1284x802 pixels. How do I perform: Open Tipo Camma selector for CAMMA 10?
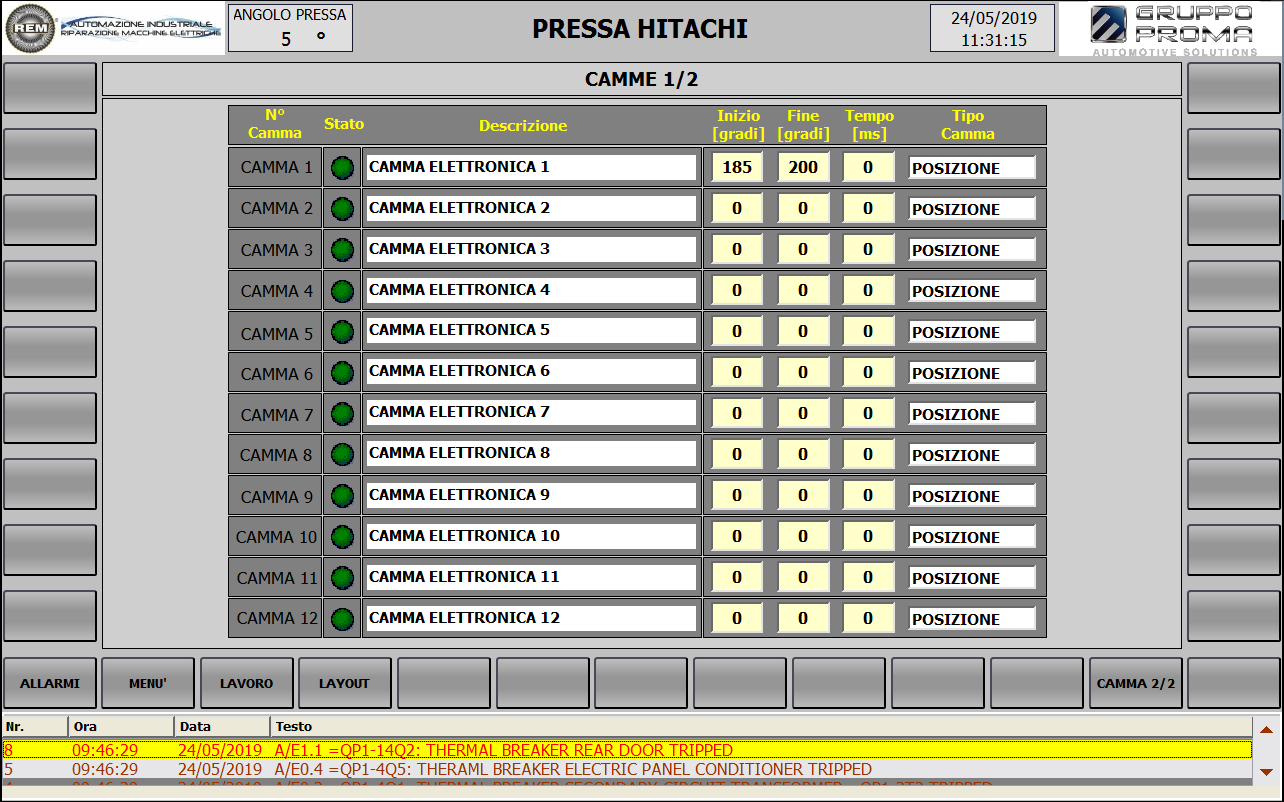972,537
